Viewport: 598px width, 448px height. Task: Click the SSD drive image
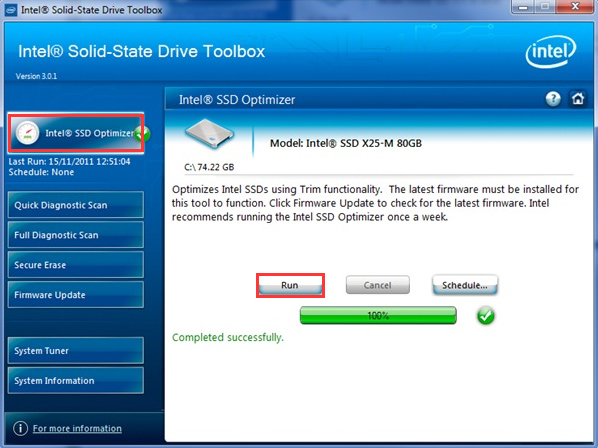point(209,133)
